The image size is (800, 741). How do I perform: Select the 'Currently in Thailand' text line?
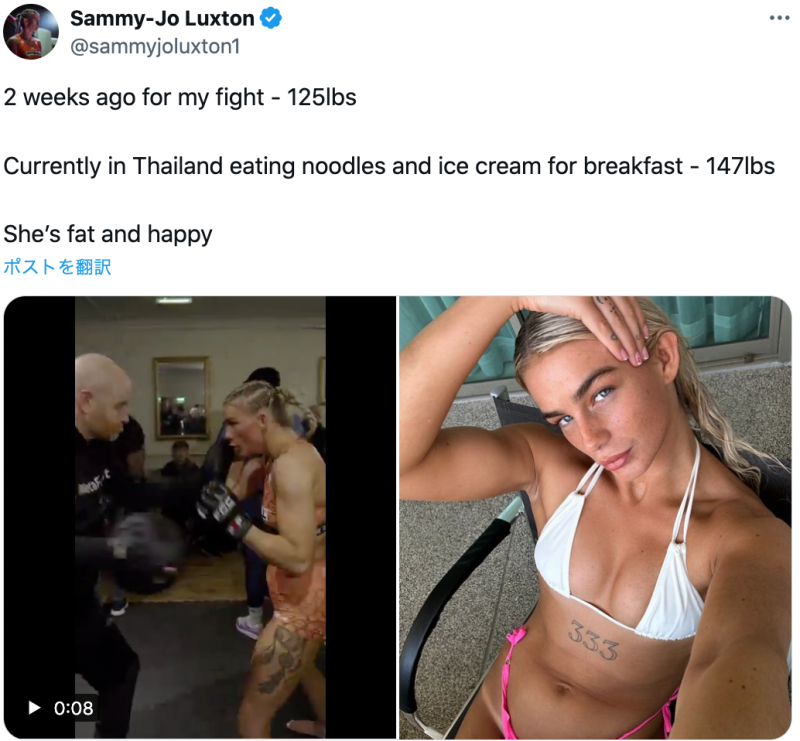point(389,166)
